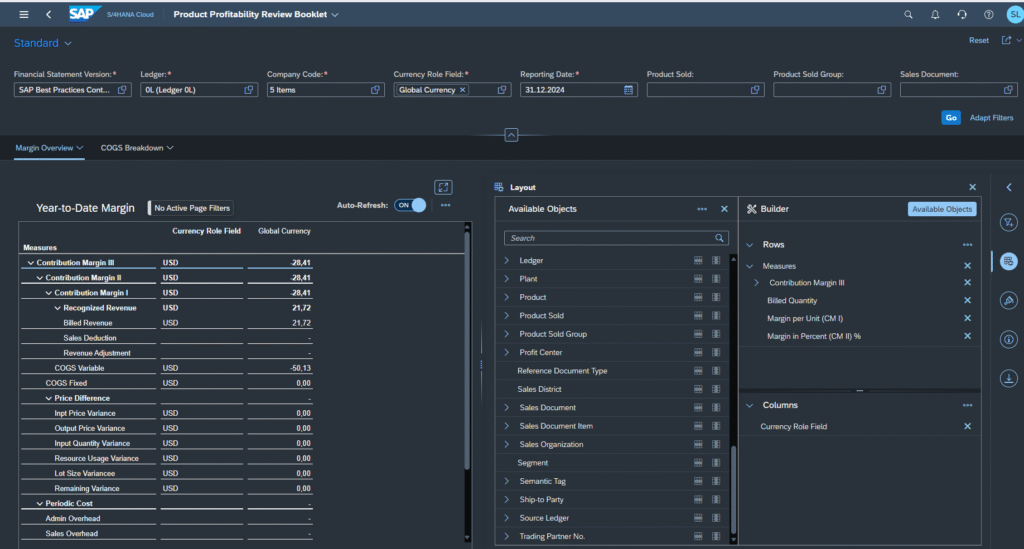Open value help for Financial Statement Version
The height and width of the screenshot is (549, 1024).
point(122,90)
